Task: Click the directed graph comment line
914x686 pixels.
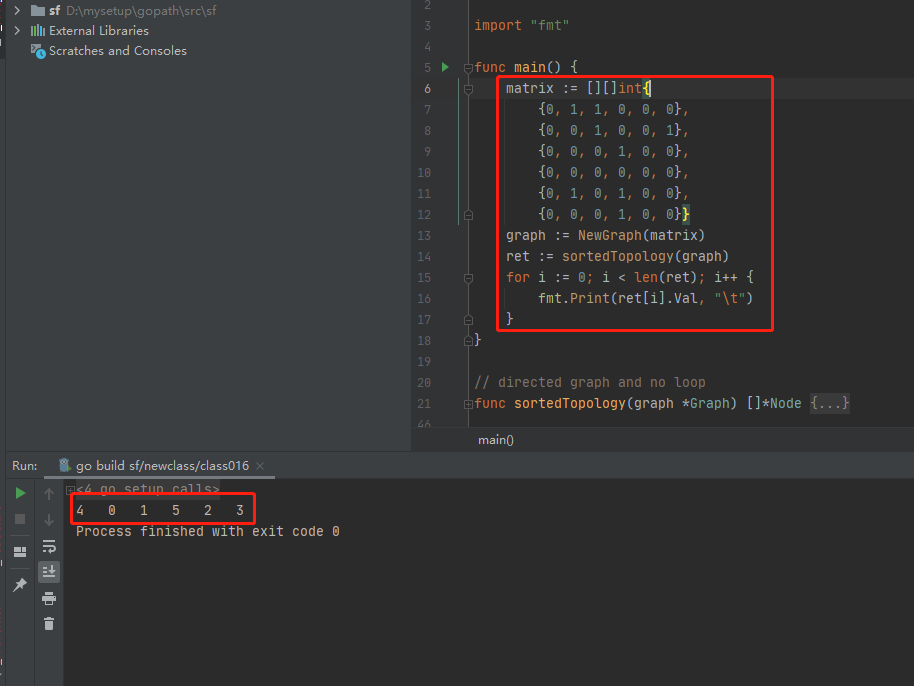Action: (590, 382)
